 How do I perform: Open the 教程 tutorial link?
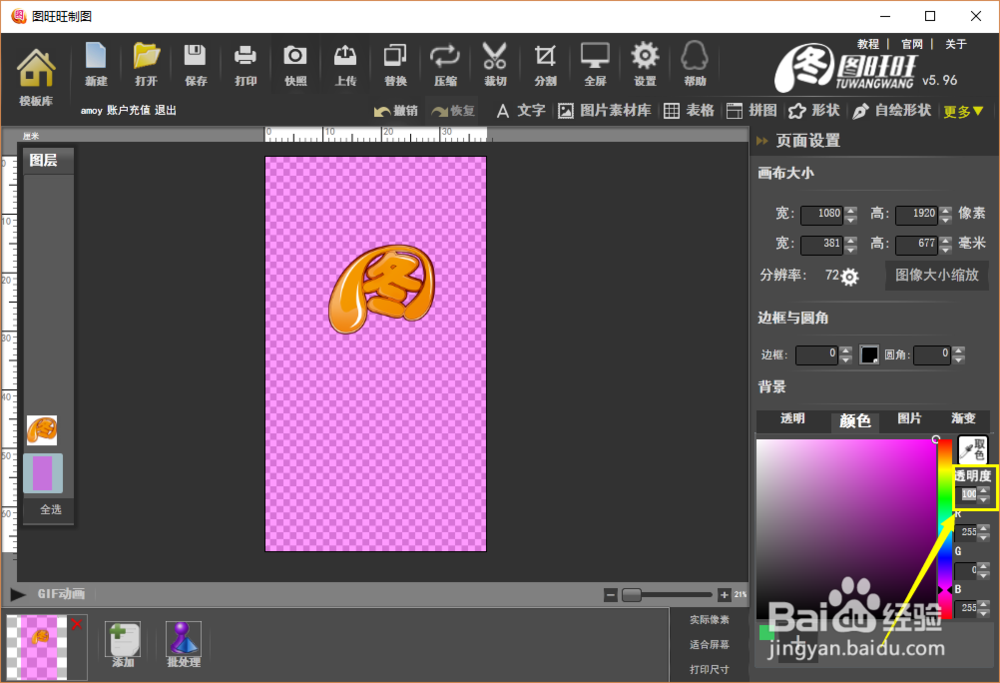point(868,44)
